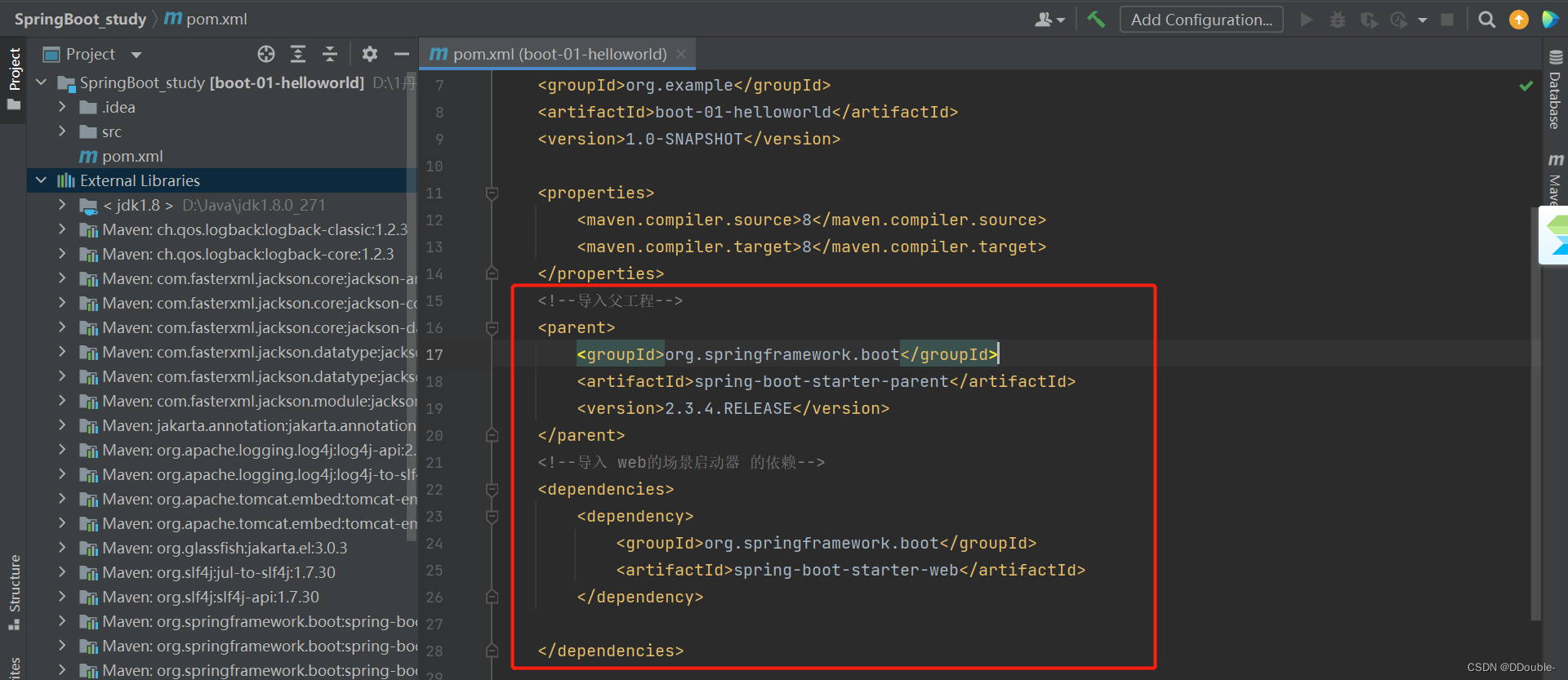
Task: Fold the parent block at line 16
Action: (492, 328)
